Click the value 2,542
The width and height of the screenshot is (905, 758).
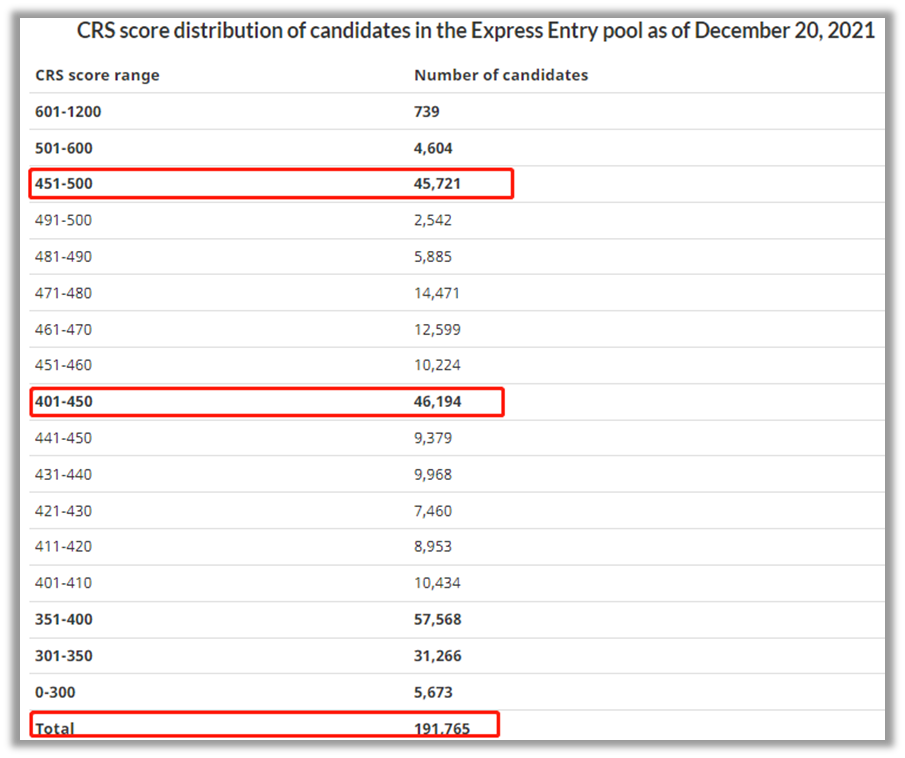(433, 220)
